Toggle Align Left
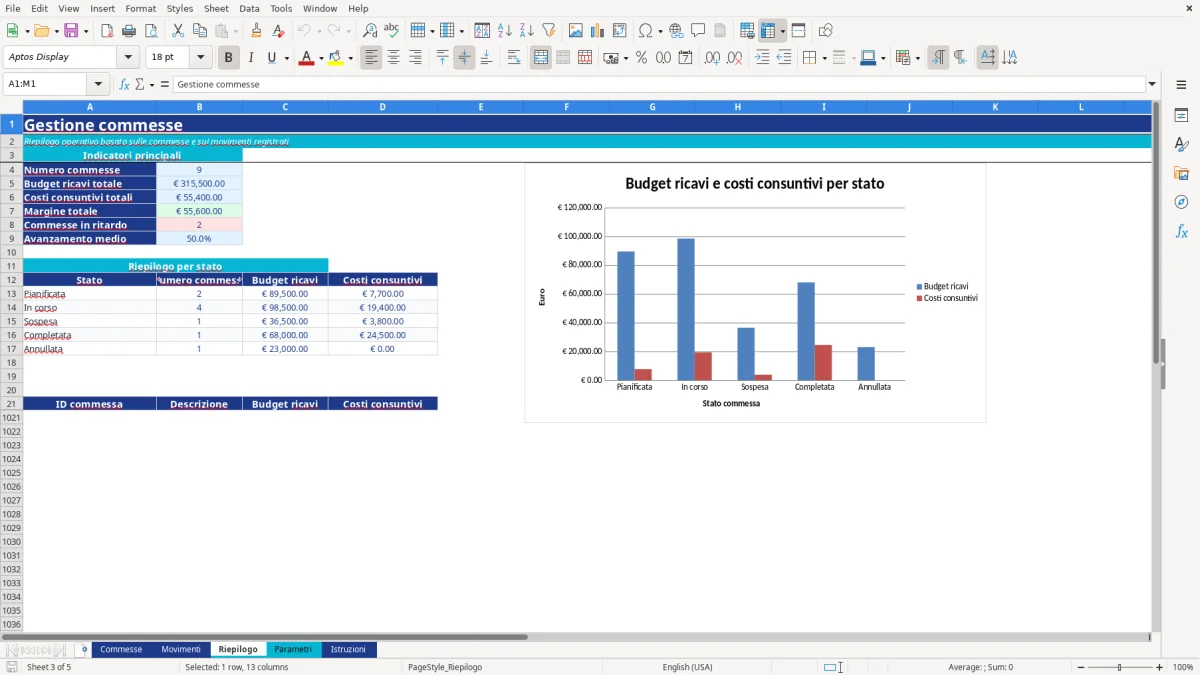The height and width of the screenshot is (675, 1200). (x=372, y=58)
